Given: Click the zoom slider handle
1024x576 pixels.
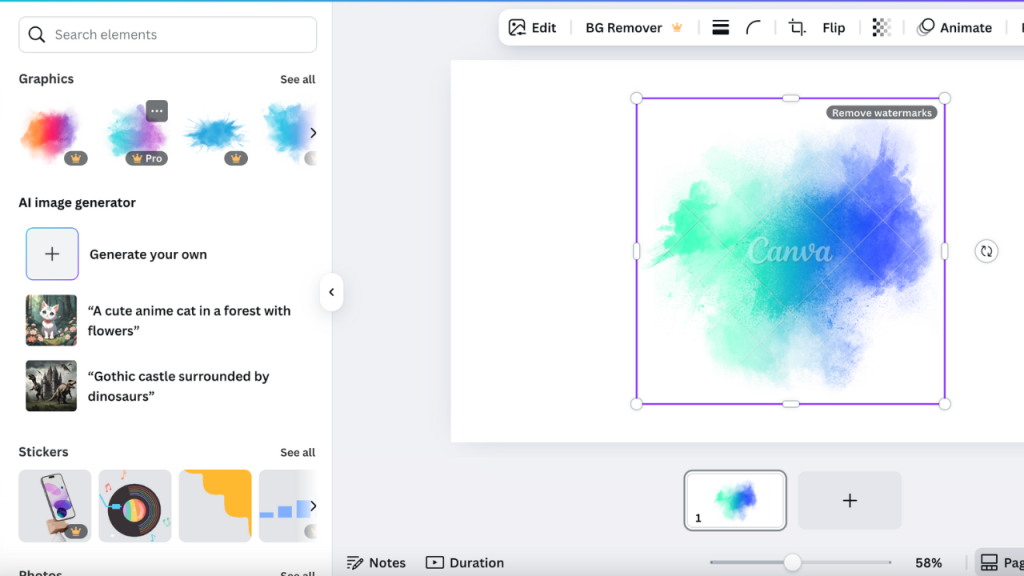Looking at the screenshot, I should [792, 562].
